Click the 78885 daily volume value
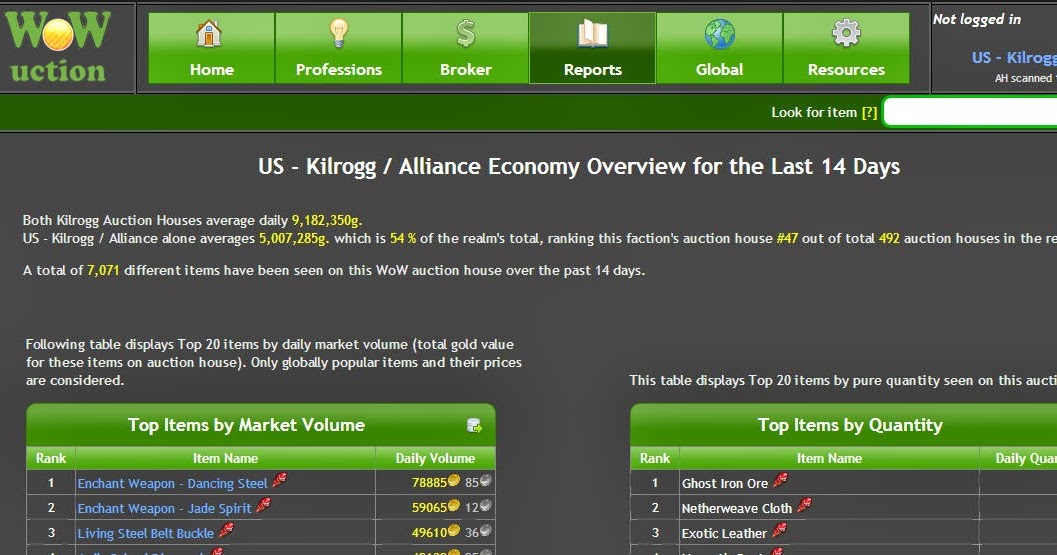 point(429,483)
